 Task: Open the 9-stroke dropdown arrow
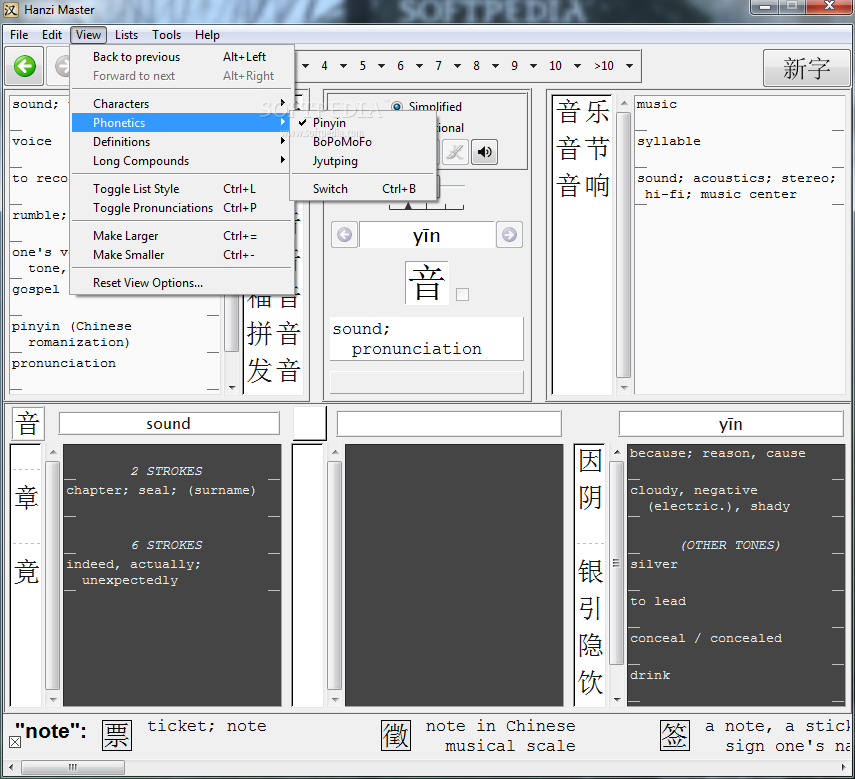point(533,66)
